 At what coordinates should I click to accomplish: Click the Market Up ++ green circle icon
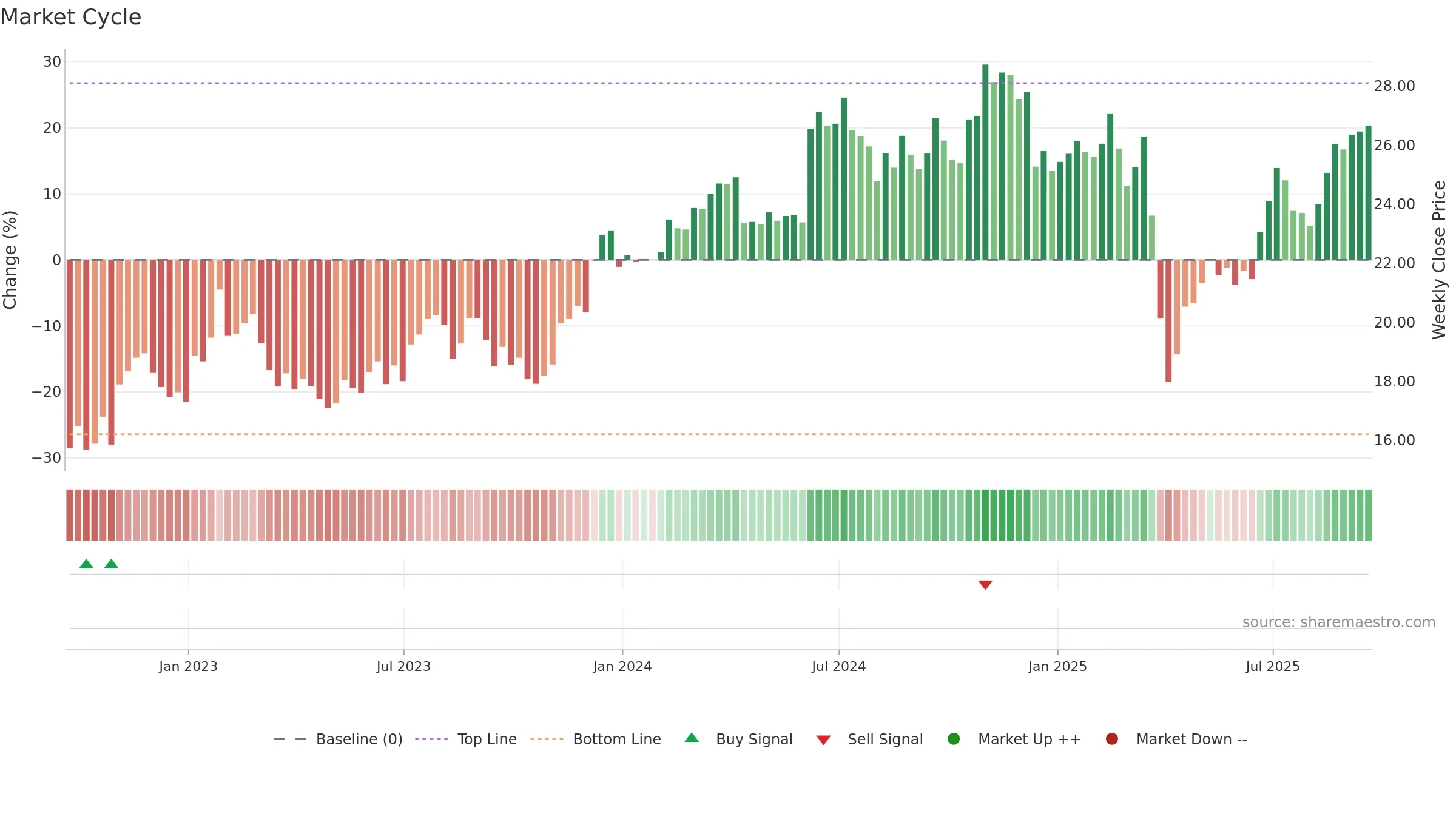[954, 739]
